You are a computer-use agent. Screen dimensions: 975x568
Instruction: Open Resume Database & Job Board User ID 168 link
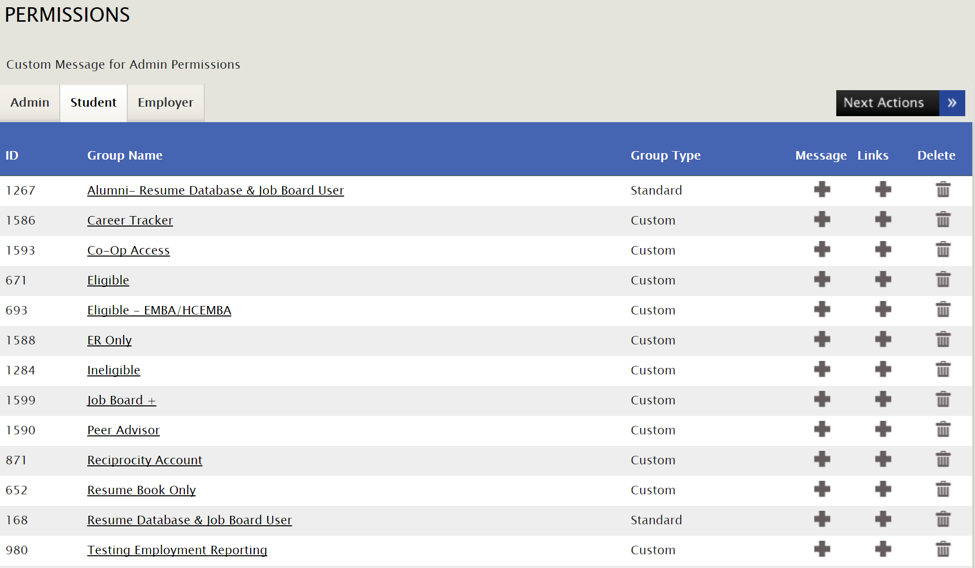pos(189,519)
